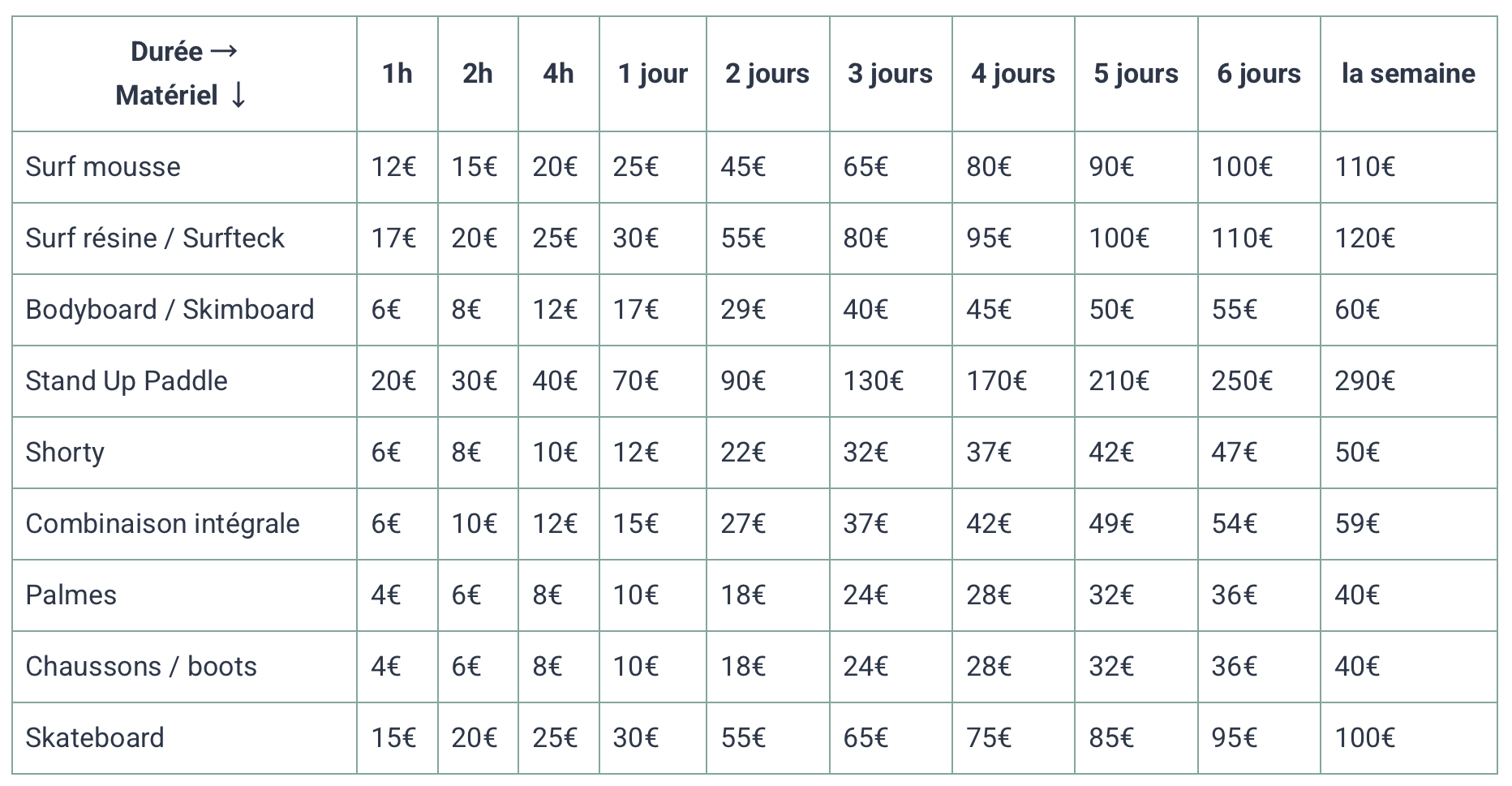Viewport: 1512px width, 786px height.
Task: Select the 6 jours column header
Action: coord(1258,74)
